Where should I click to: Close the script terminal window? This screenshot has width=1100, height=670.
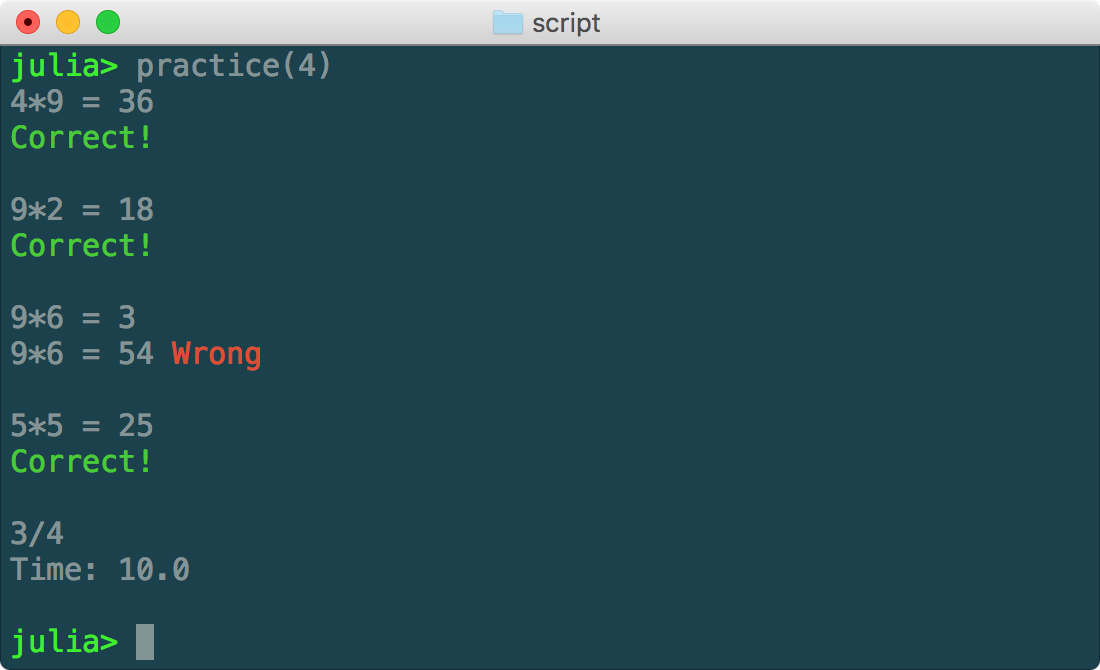coord(29,22)
